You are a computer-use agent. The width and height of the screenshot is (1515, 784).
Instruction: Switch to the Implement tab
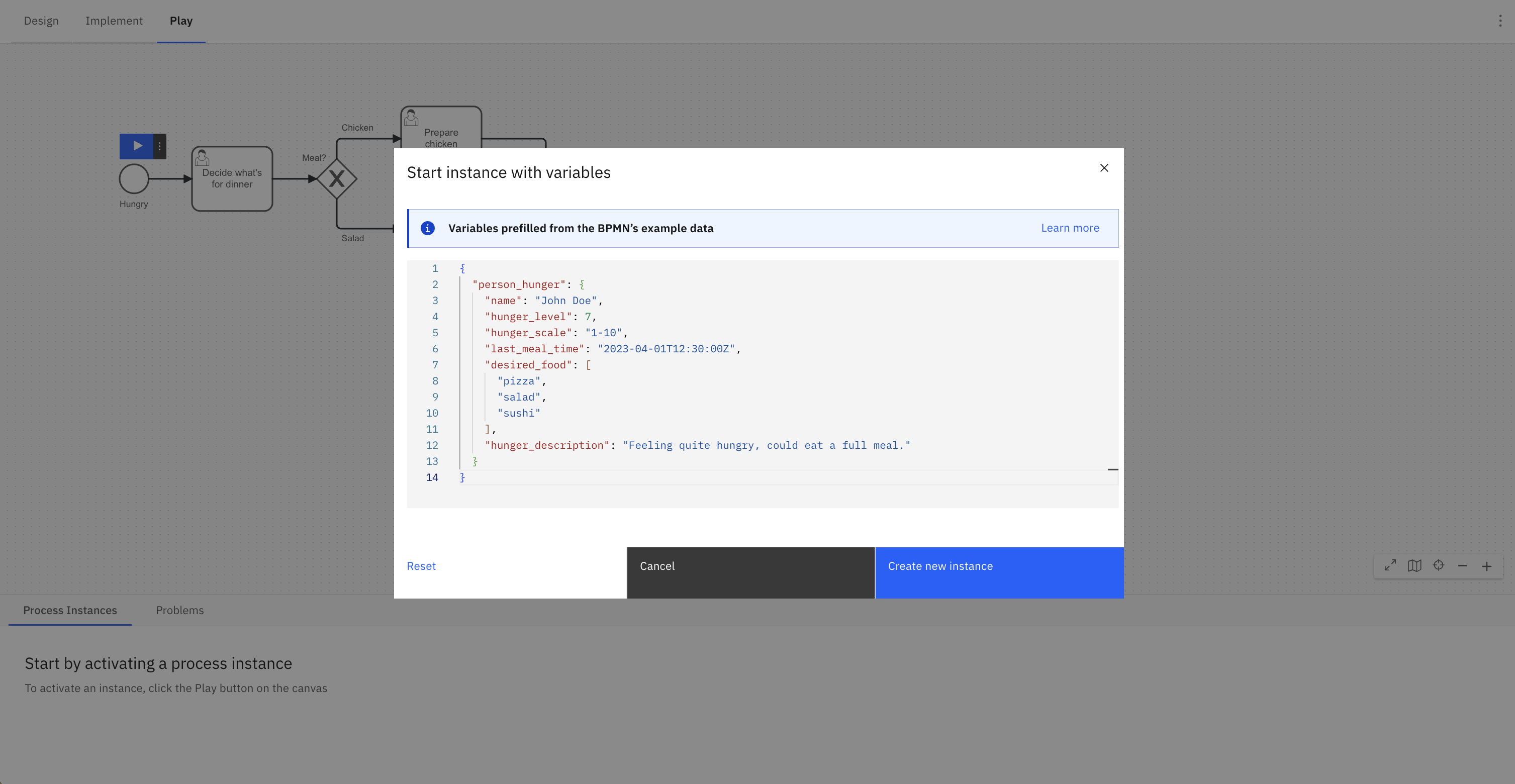point(114,21)
